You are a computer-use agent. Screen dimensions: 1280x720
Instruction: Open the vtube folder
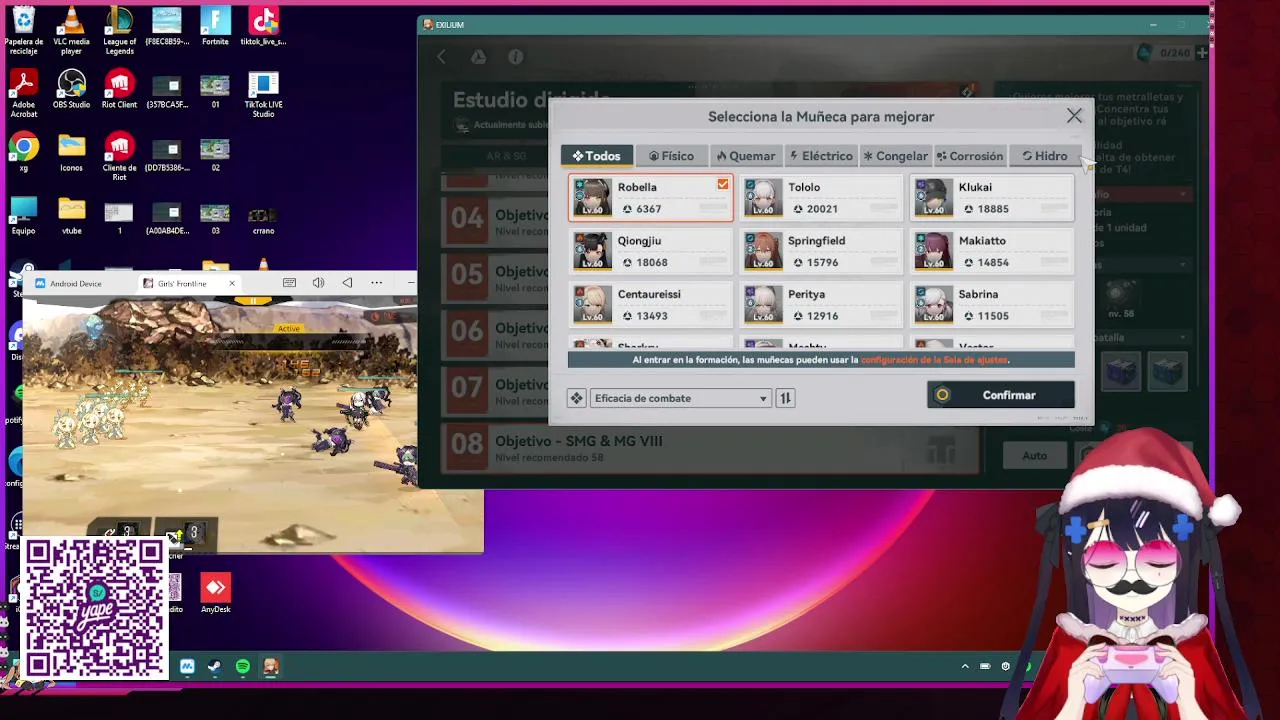point(71,216)
